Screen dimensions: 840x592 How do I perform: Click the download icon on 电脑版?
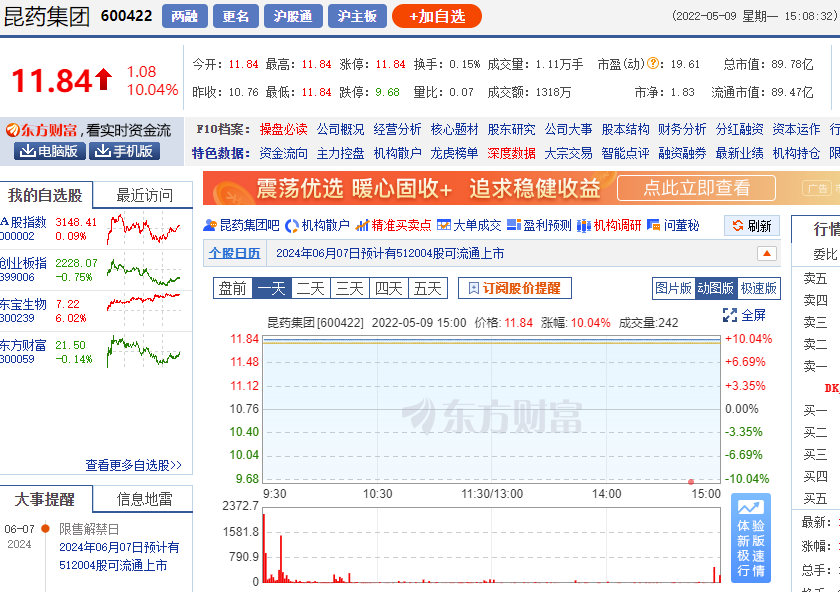[x=27, y=152]
